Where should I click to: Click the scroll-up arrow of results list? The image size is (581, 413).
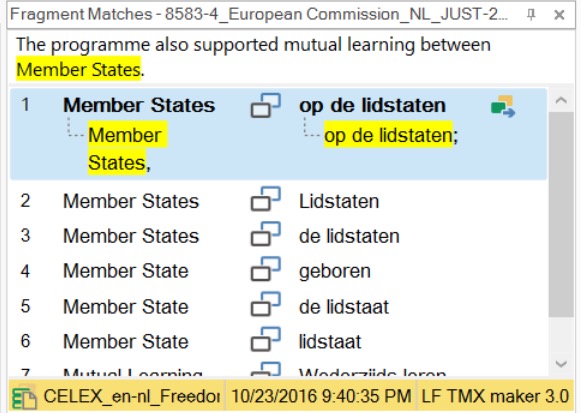561,100
